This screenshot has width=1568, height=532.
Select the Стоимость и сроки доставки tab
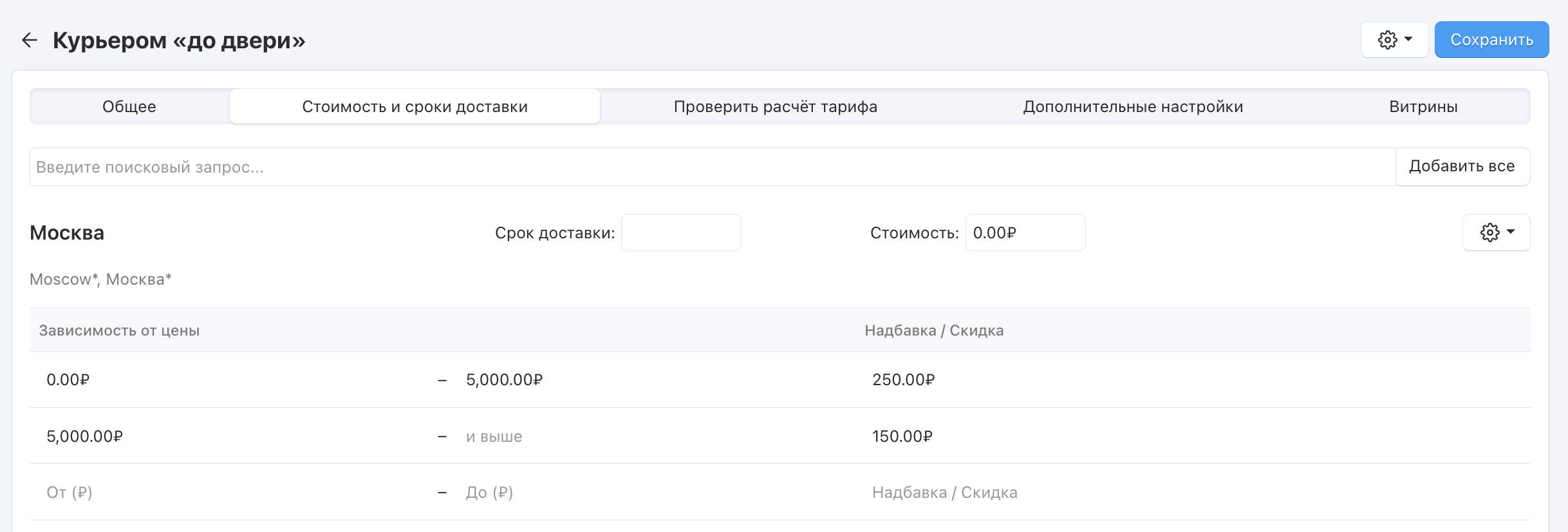(x=415, y=106)
